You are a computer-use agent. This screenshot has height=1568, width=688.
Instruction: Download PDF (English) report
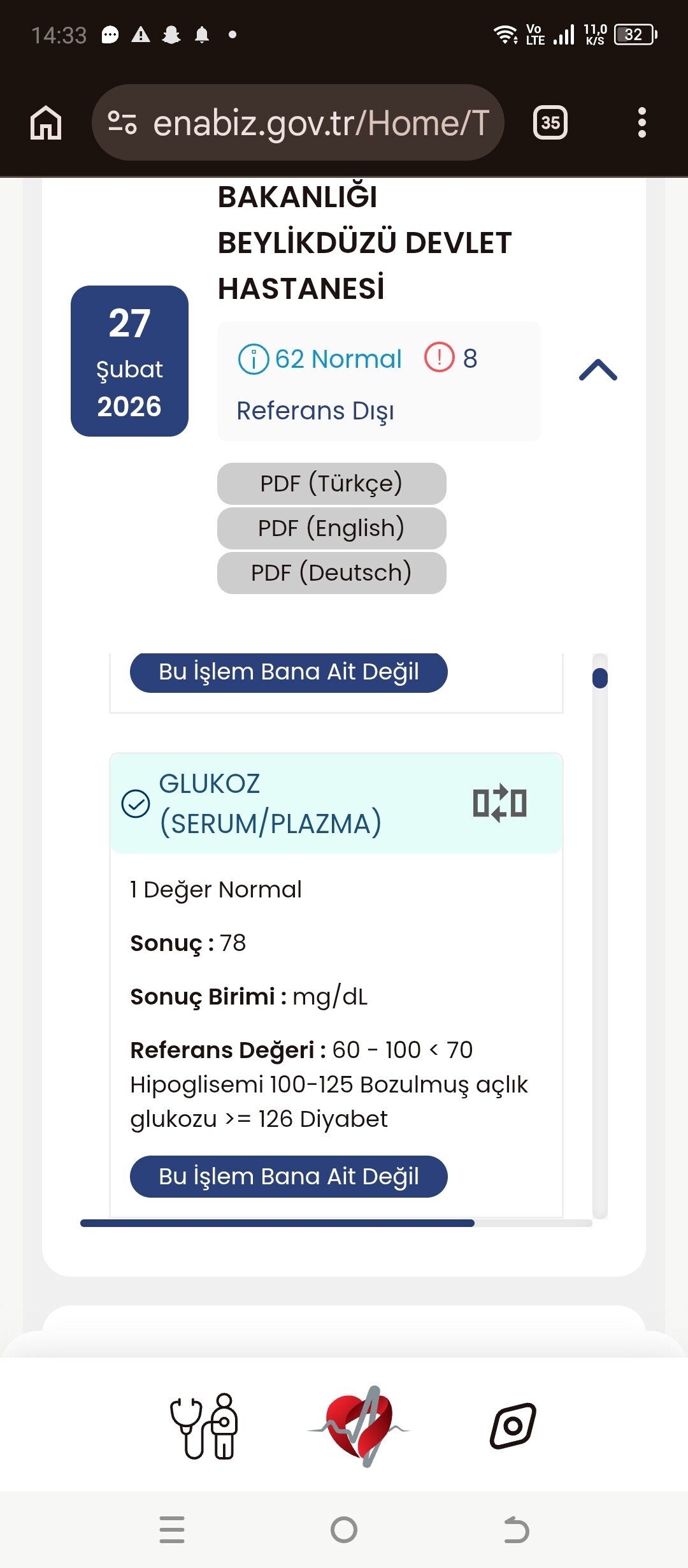[x=331, y=528]
